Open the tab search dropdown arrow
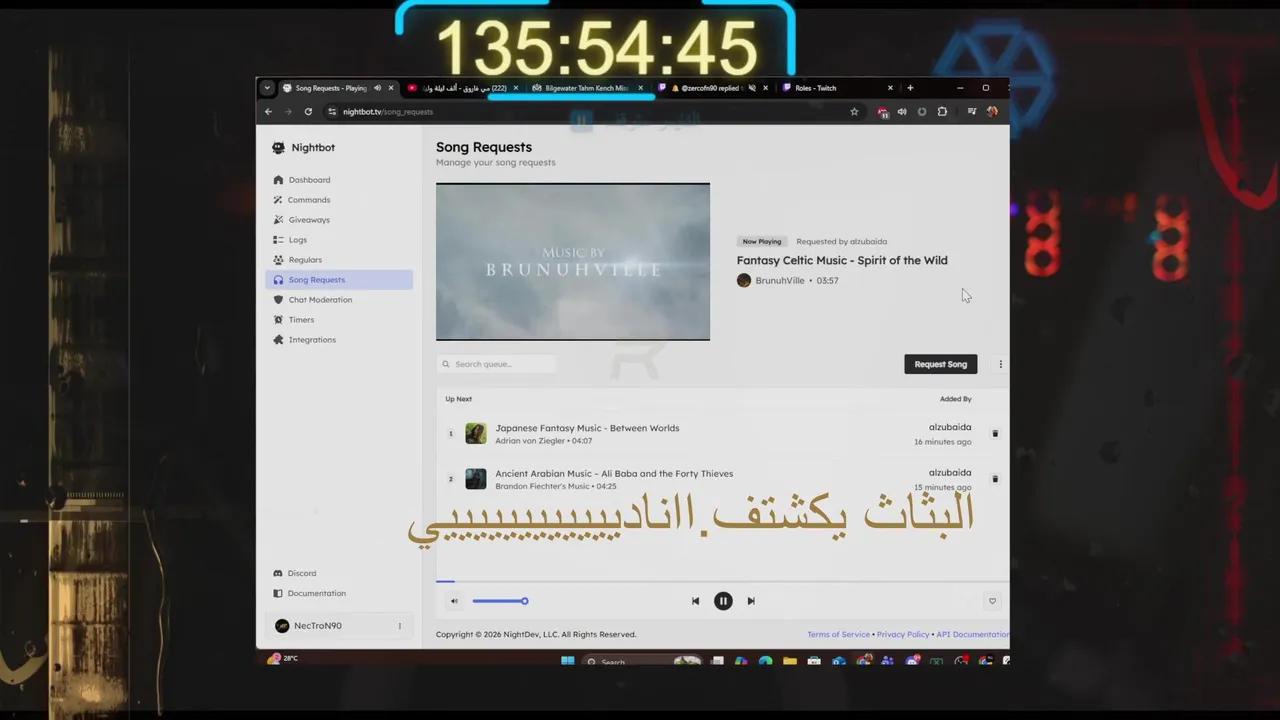Viewport: 1280px width, 720px height. (x=267, y=88)
